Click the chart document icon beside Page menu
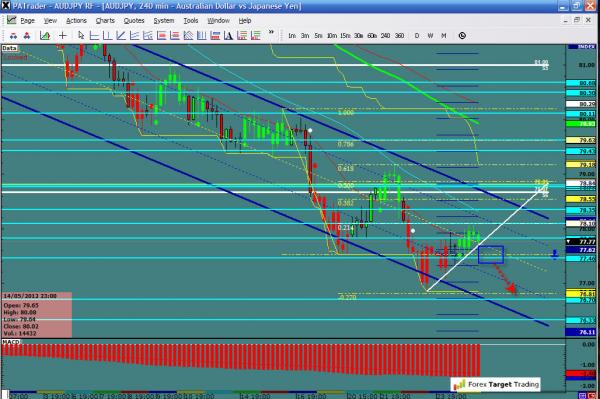 pos(11,20)
